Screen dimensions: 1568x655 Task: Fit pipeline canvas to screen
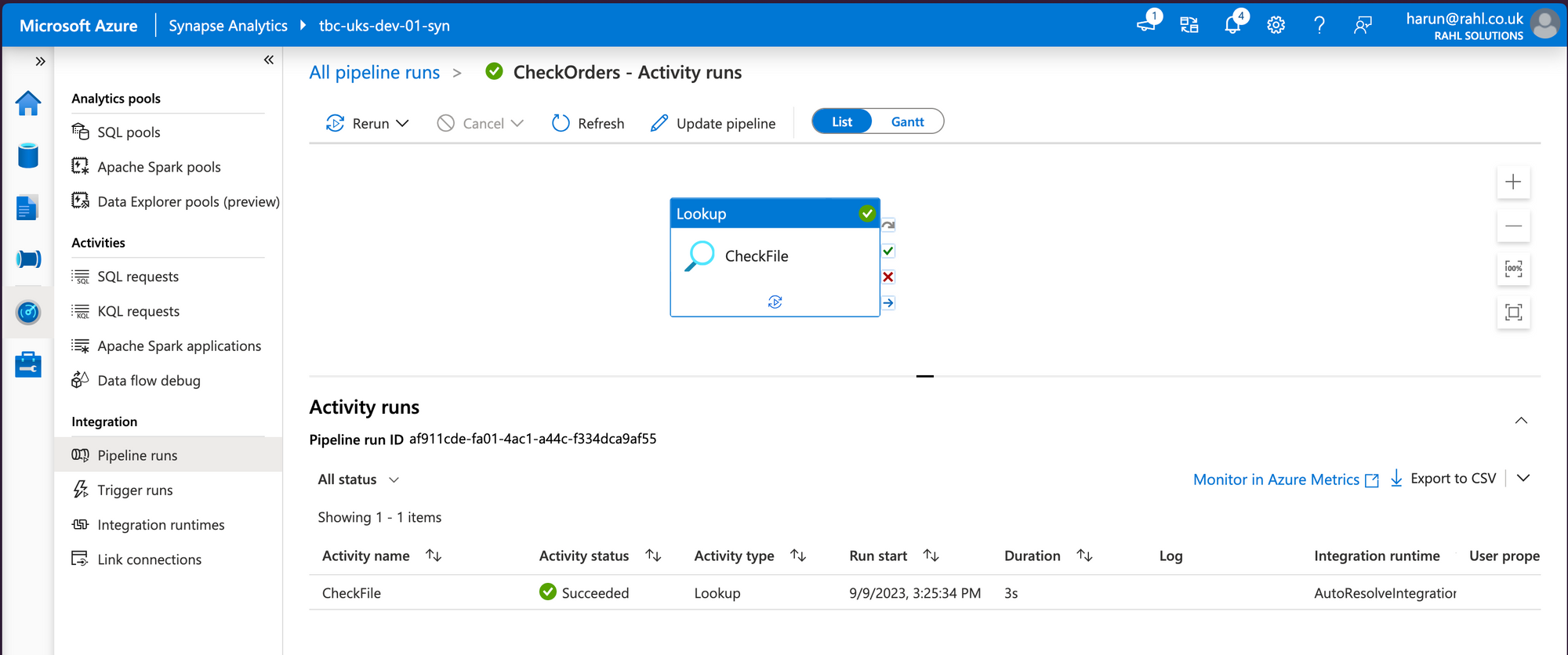tap(1513, 313)
